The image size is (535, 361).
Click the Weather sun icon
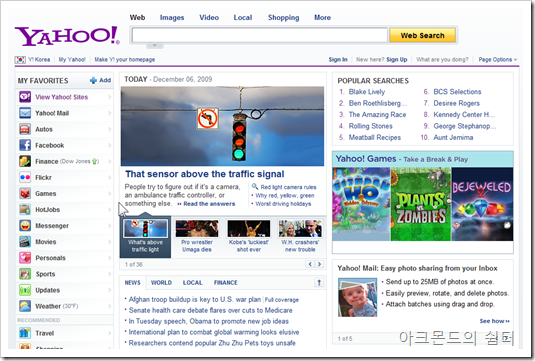click(x=25, y=306)
